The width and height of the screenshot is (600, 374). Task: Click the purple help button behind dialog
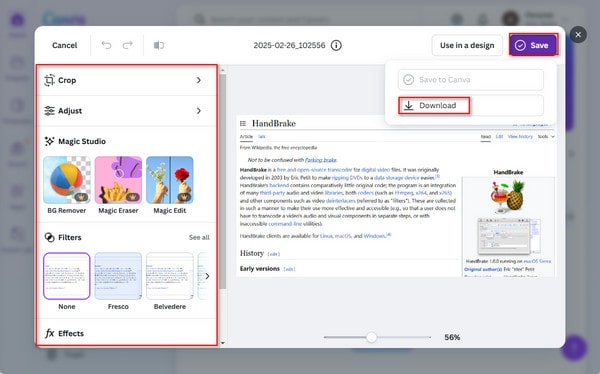click(574, 348)
